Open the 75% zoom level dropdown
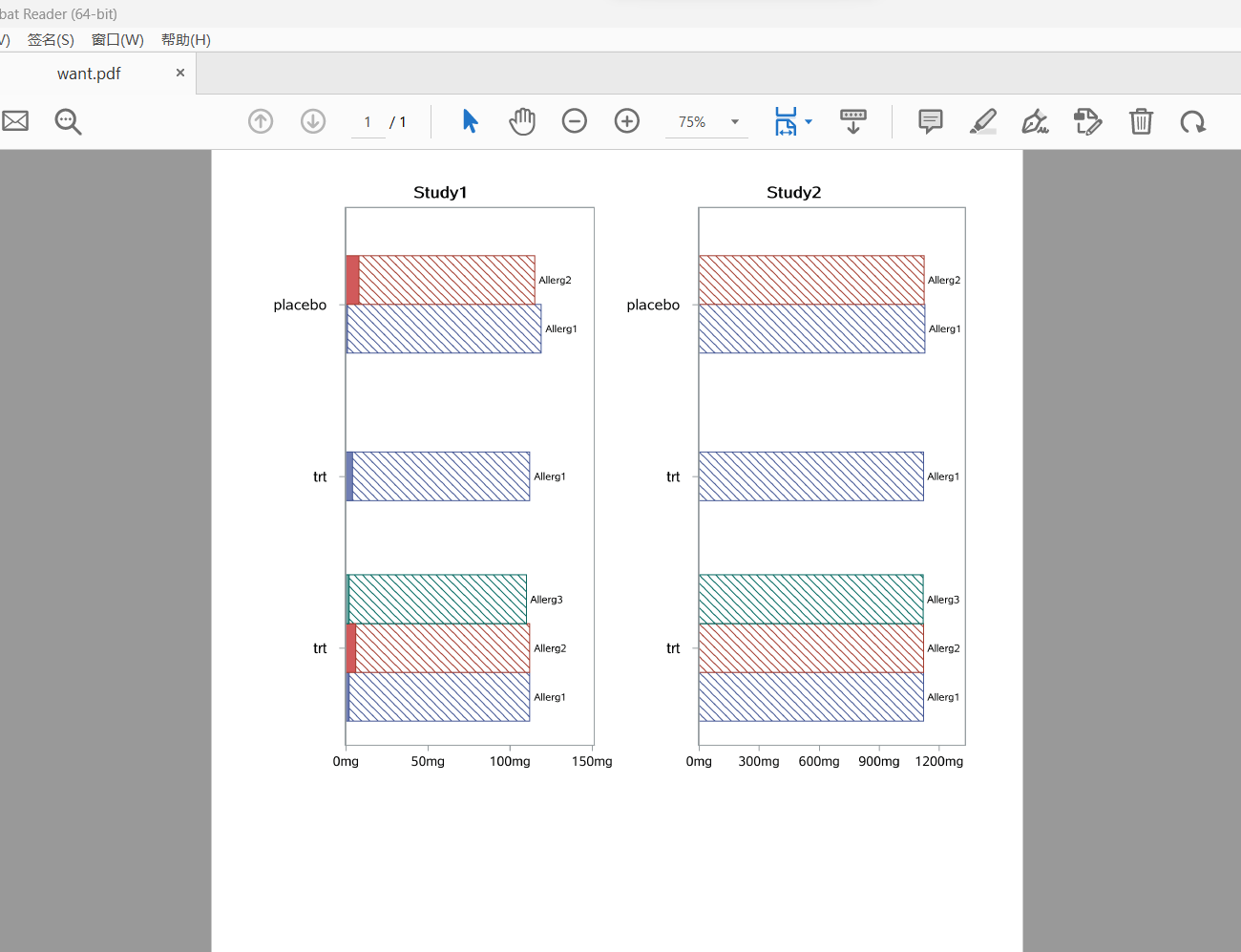Screen dimensions: 1241x952 pyautogui.click(x=734, y=122)
